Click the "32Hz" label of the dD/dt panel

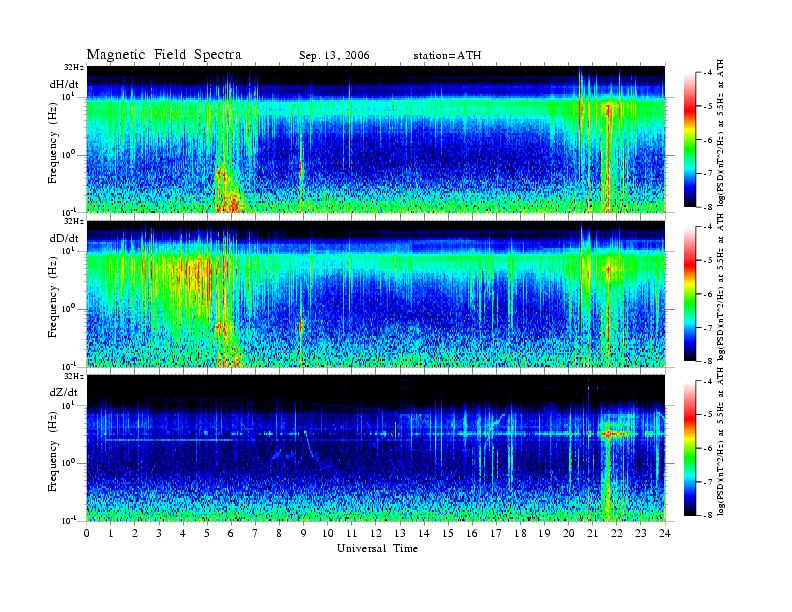[74, 221]
